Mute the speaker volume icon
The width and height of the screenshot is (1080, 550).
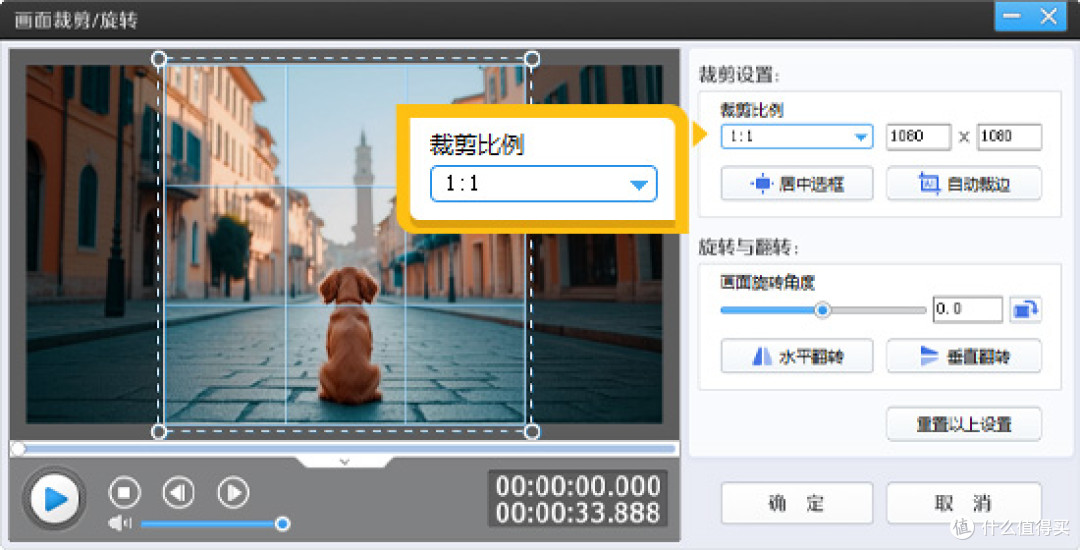120,524
